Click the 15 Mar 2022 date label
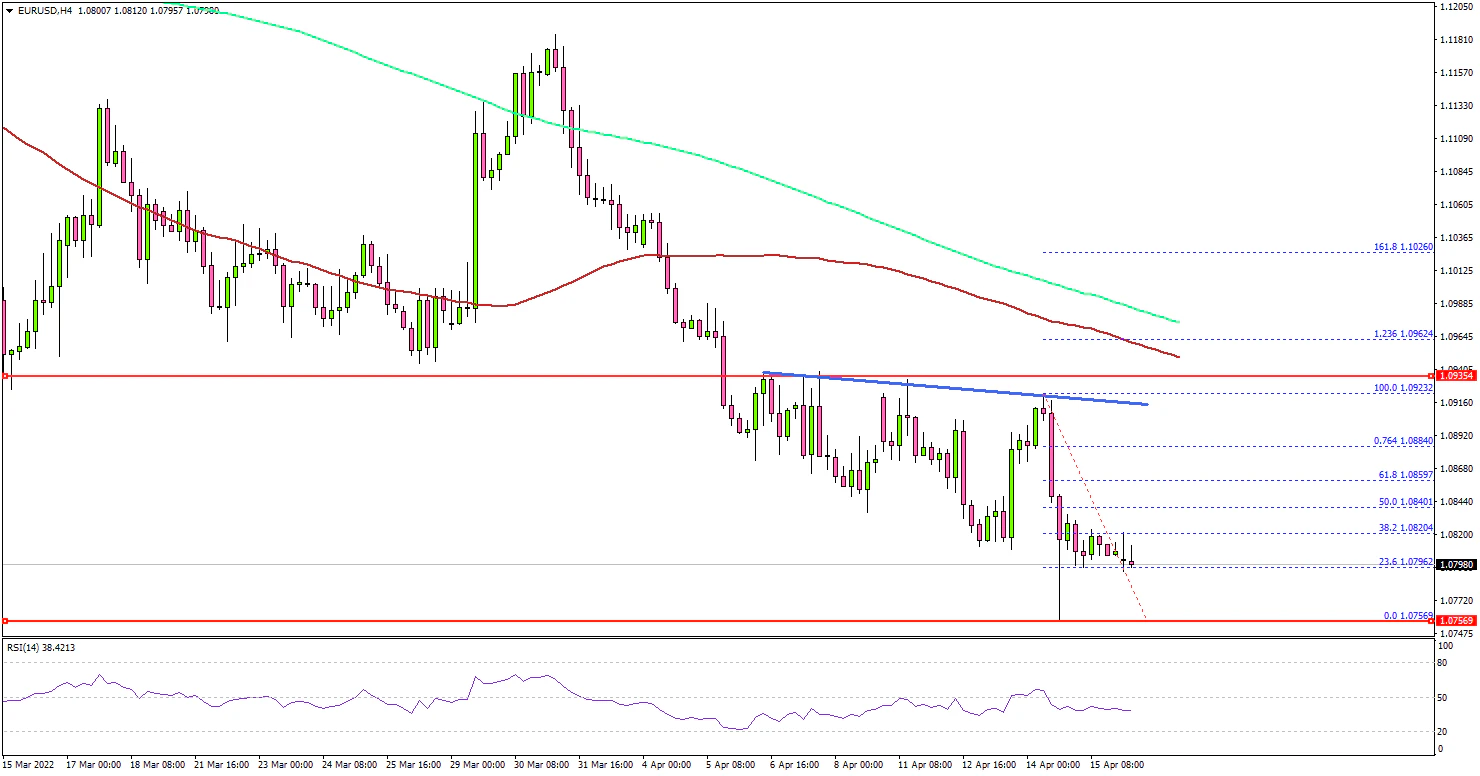Image resolution: width=1480 pixels, height=776 pixels. coord(29,764)
